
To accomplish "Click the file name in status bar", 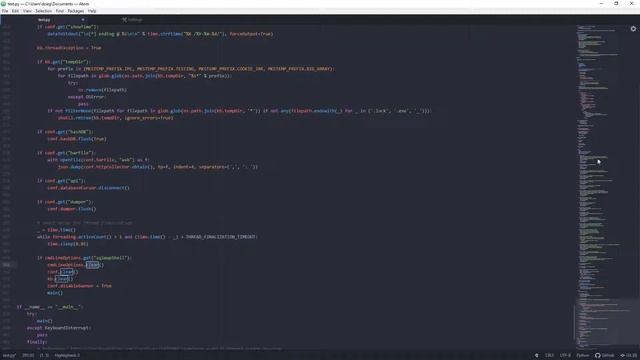I will (x=9, y=356).
